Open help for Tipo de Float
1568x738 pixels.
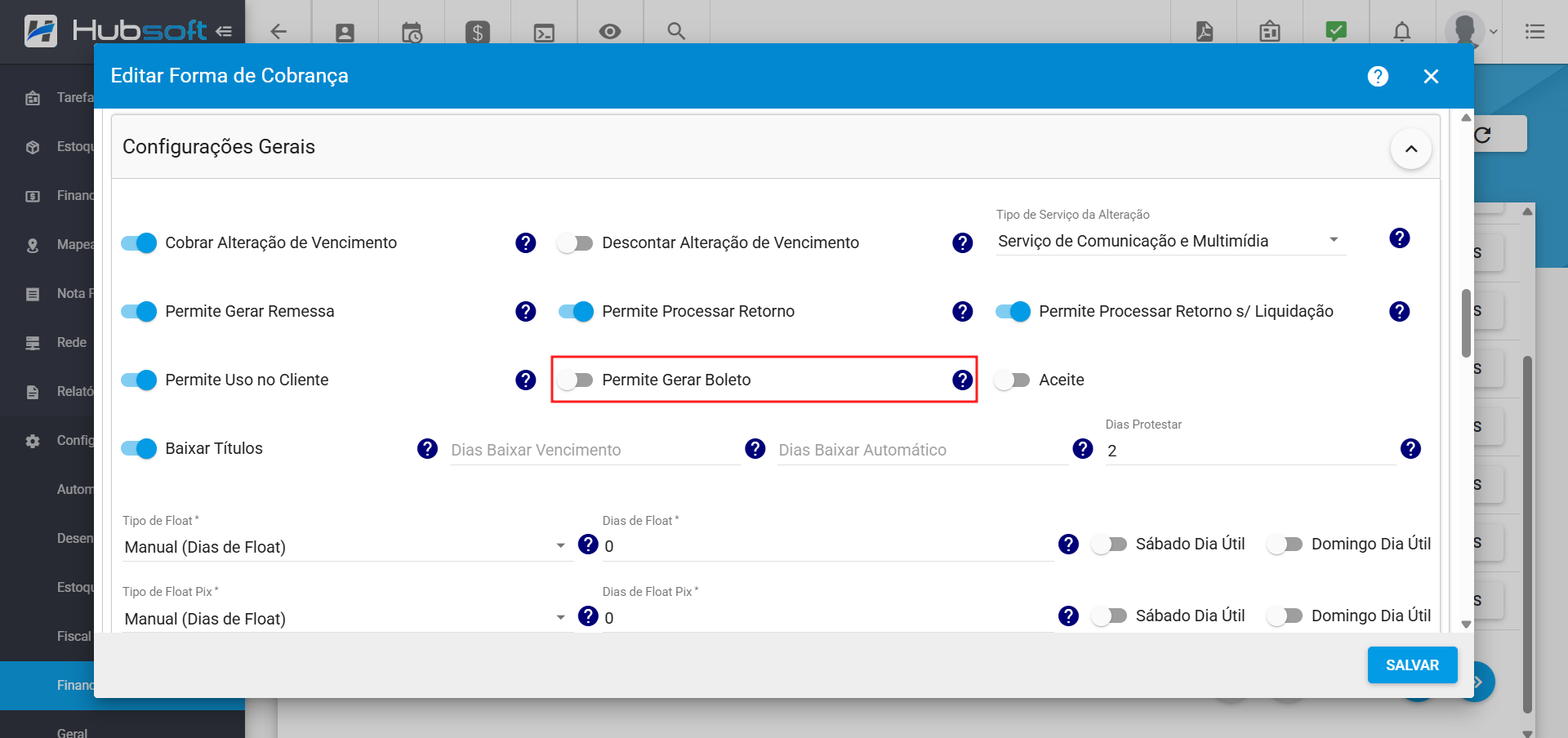(588, 544)
